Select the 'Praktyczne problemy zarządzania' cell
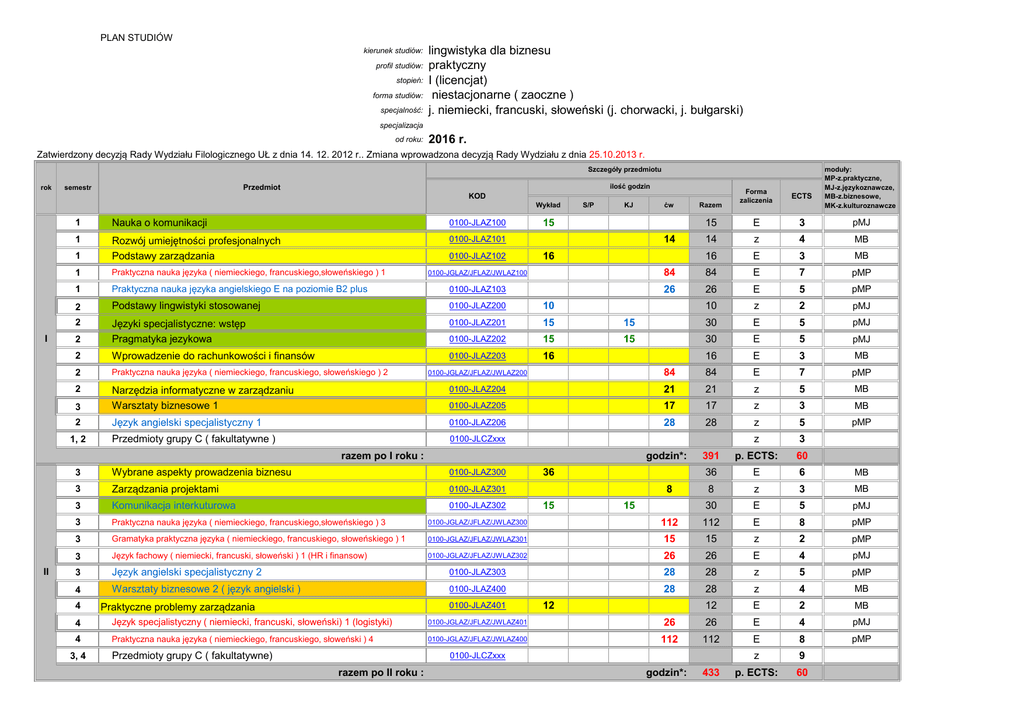 (x=178, y=607)
